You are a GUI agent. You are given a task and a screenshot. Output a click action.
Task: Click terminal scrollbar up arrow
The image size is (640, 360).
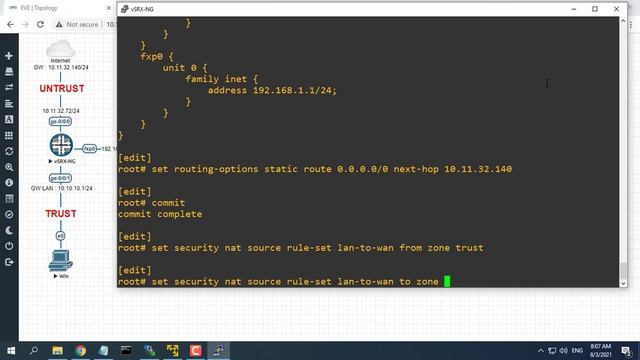tap(623, 20)
